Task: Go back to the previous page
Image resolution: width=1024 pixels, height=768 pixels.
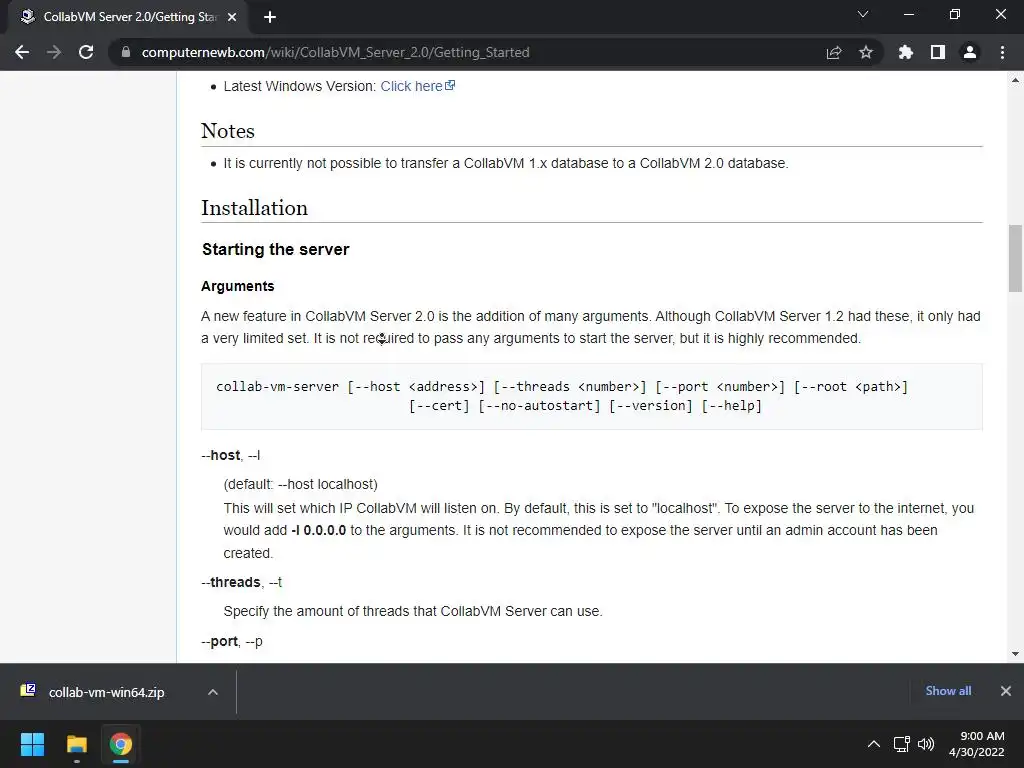Action: 22,52
